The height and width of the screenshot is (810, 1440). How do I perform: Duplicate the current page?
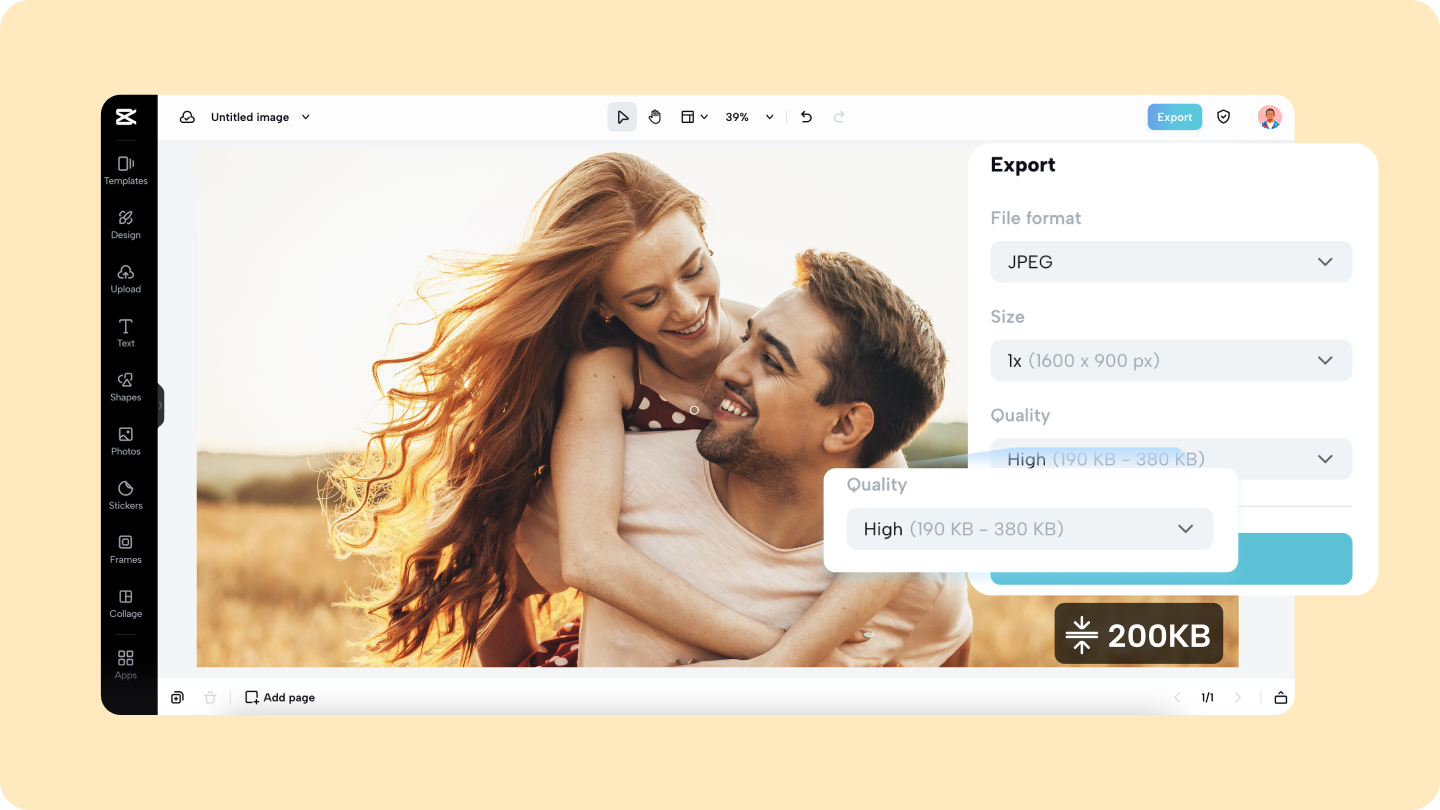177,697
